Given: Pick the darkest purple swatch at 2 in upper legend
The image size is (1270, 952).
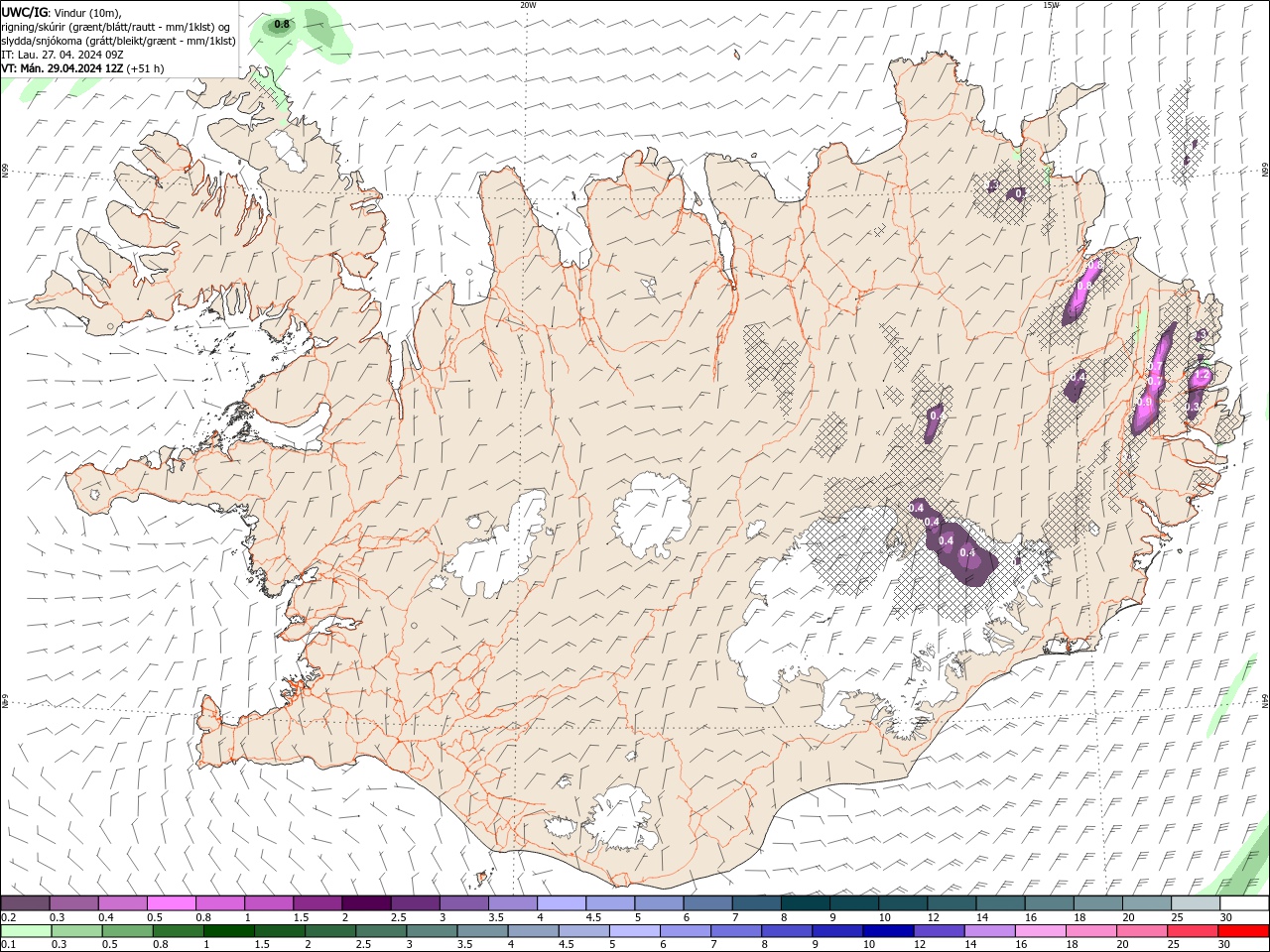Looking at the screenshot, I should pyautogui.click(x=365, y=903).
